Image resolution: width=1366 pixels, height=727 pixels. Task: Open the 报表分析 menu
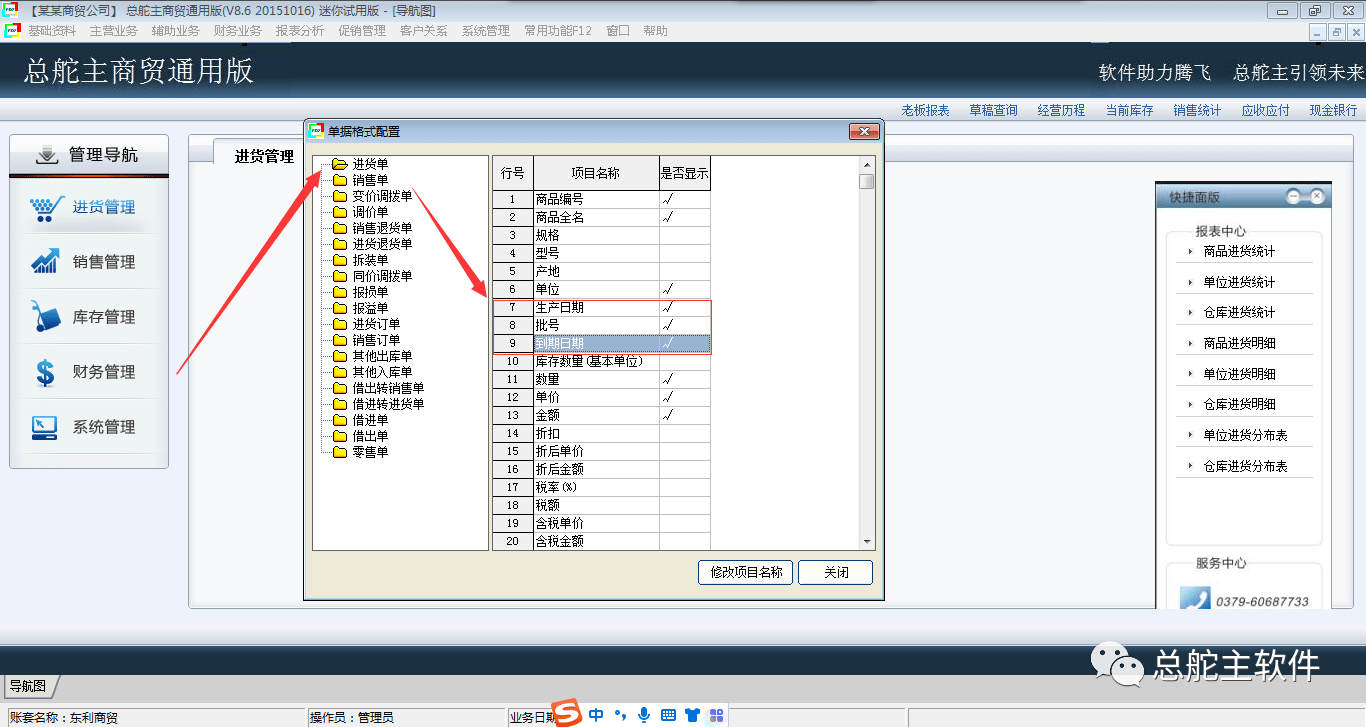(x=300, y=31)
